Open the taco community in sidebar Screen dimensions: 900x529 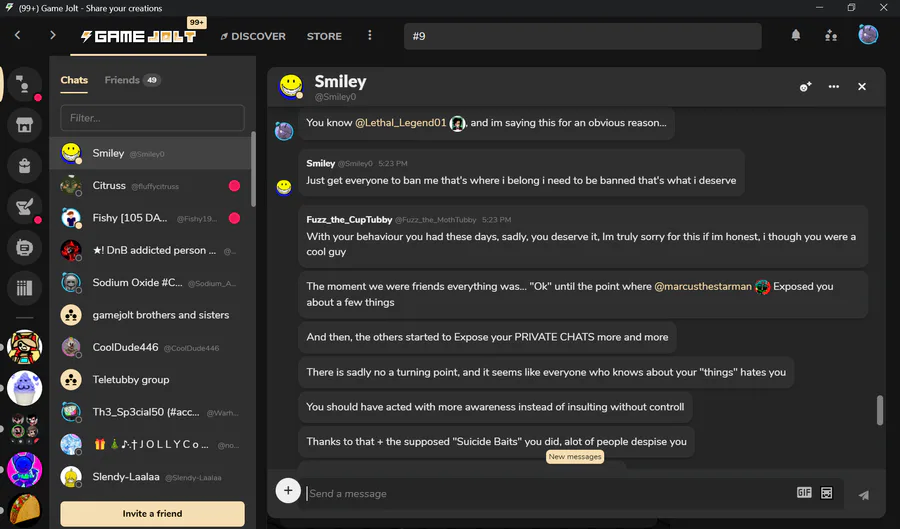25,510
